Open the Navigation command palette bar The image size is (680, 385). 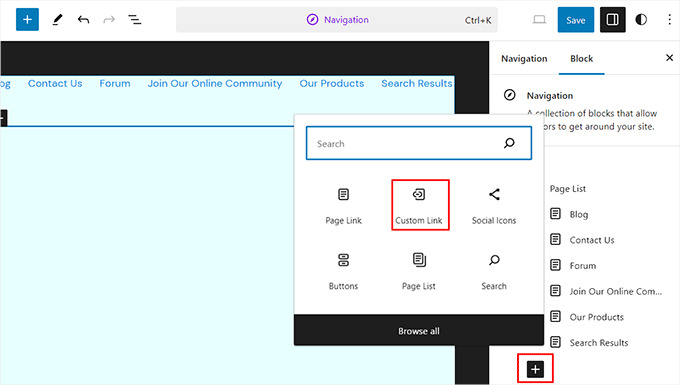337,20
